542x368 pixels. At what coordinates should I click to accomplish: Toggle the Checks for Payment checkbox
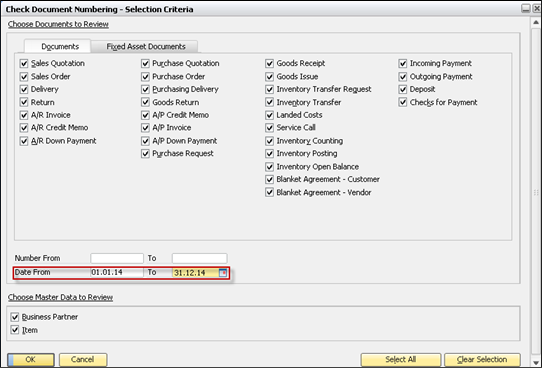(403, 102)
